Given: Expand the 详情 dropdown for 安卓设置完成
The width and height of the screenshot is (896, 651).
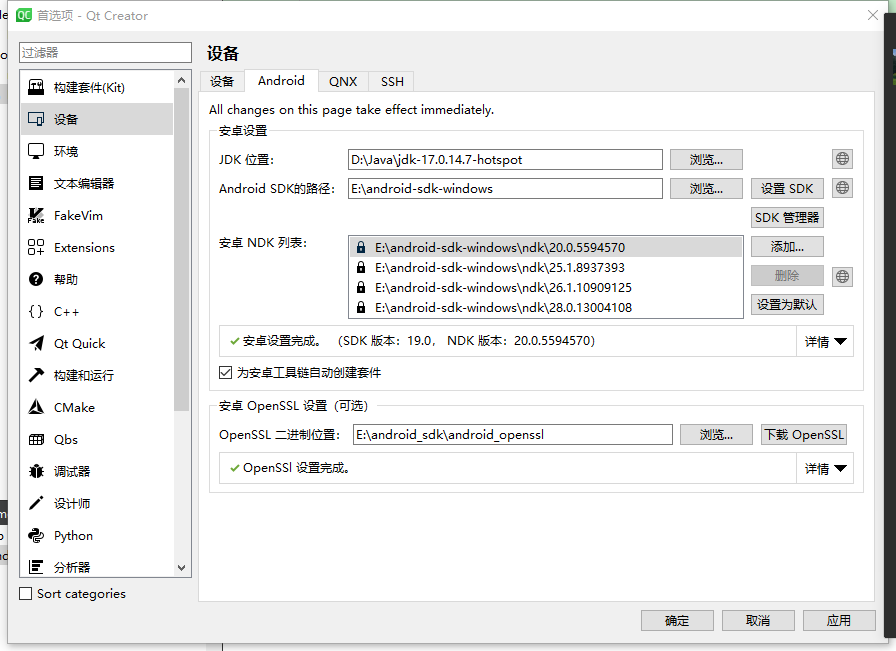Looking at the screenshot, I should pos(824,341).
